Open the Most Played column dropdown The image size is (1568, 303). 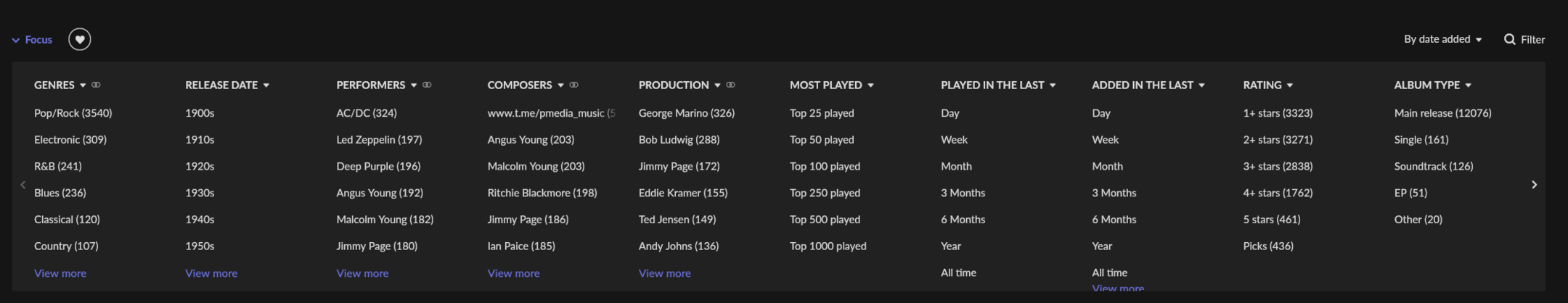[870, 86]
